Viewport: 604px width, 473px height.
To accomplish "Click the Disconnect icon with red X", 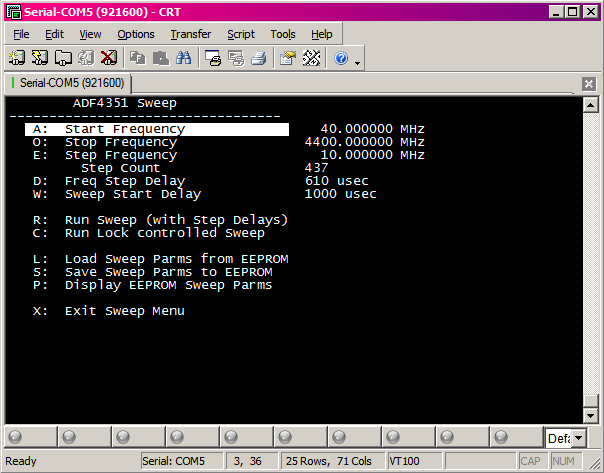I will (109, 58).
